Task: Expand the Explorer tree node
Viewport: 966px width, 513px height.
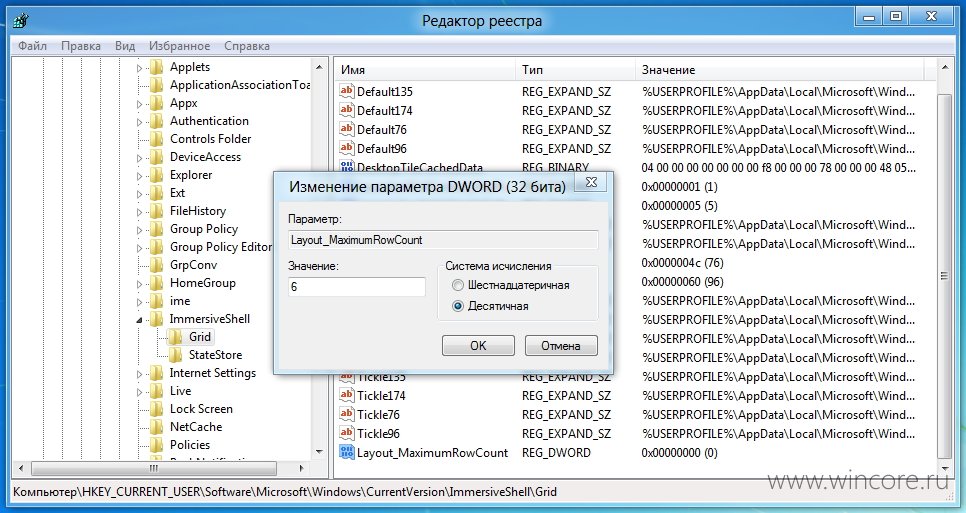Action: 139,176
